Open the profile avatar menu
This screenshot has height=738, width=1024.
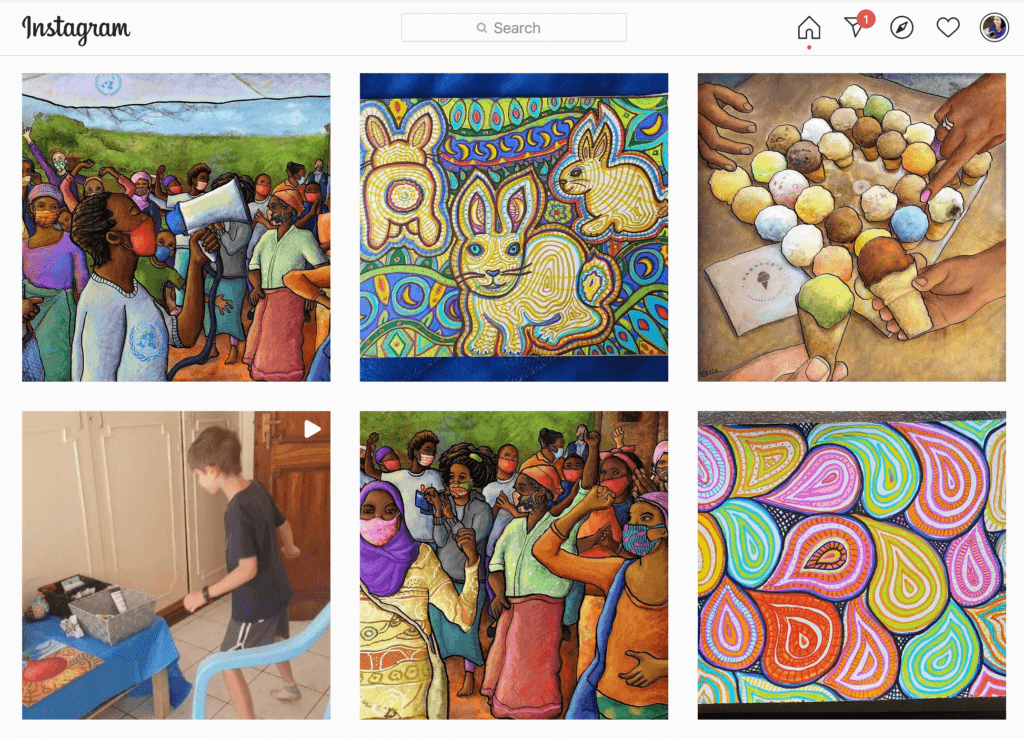[994, 27]
